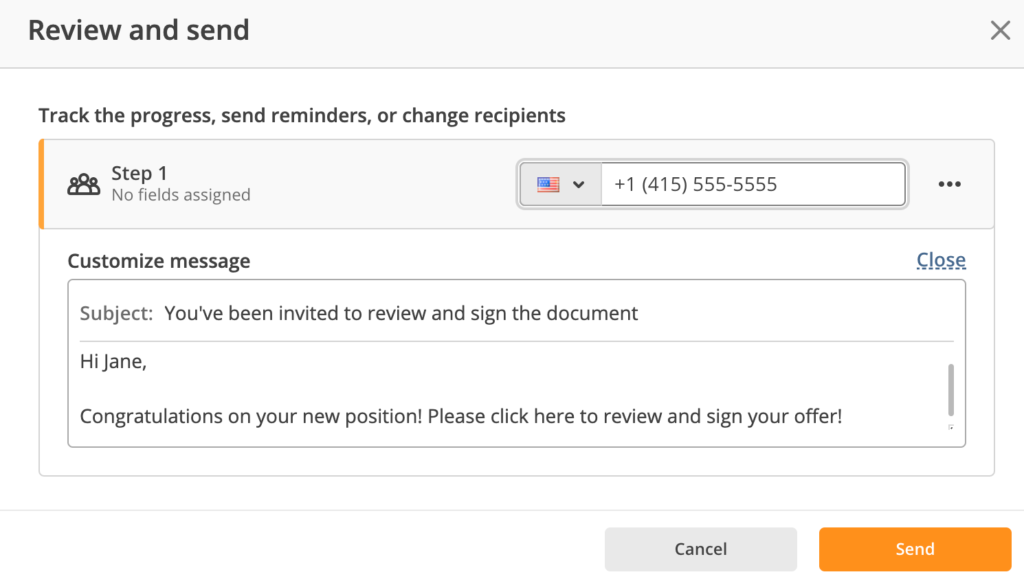
Task: Click the 'Customize message' heading
Action: (x=159, y=261)
